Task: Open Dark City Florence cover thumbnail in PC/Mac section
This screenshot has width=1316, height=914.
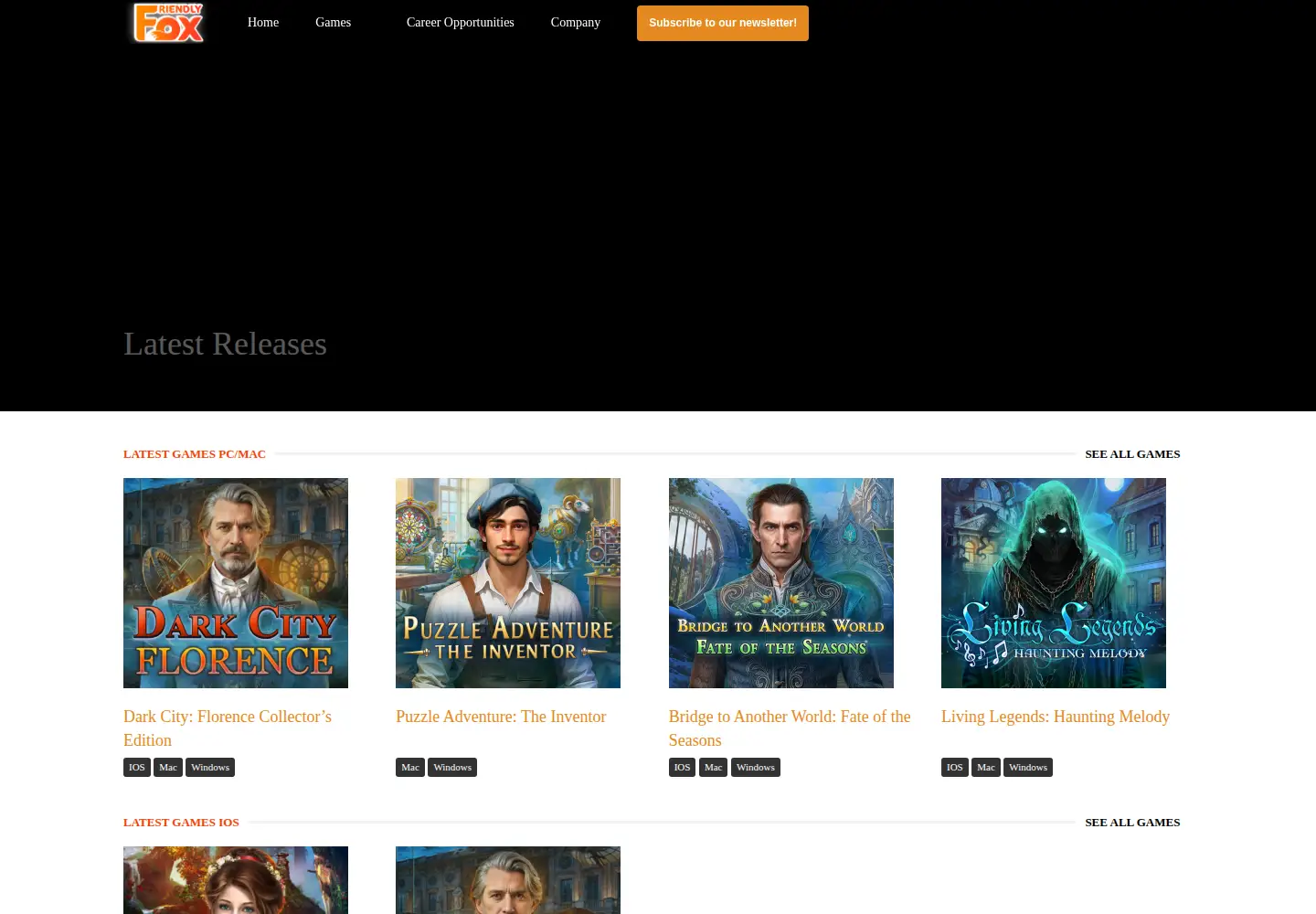Action: pyautogui.click(x=236, y=583)
